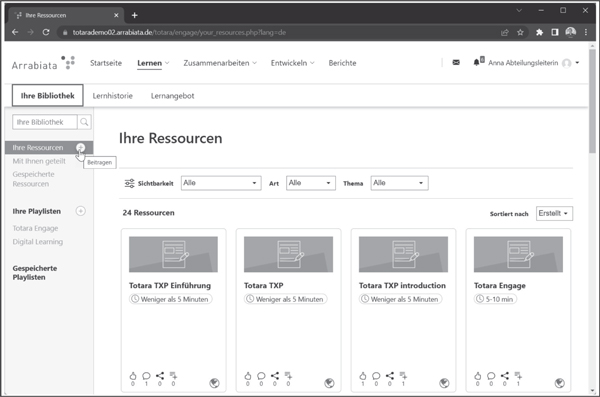
Task: Click the filter sliders icon beside Sichtbarkeit
Action: [129, 183]
